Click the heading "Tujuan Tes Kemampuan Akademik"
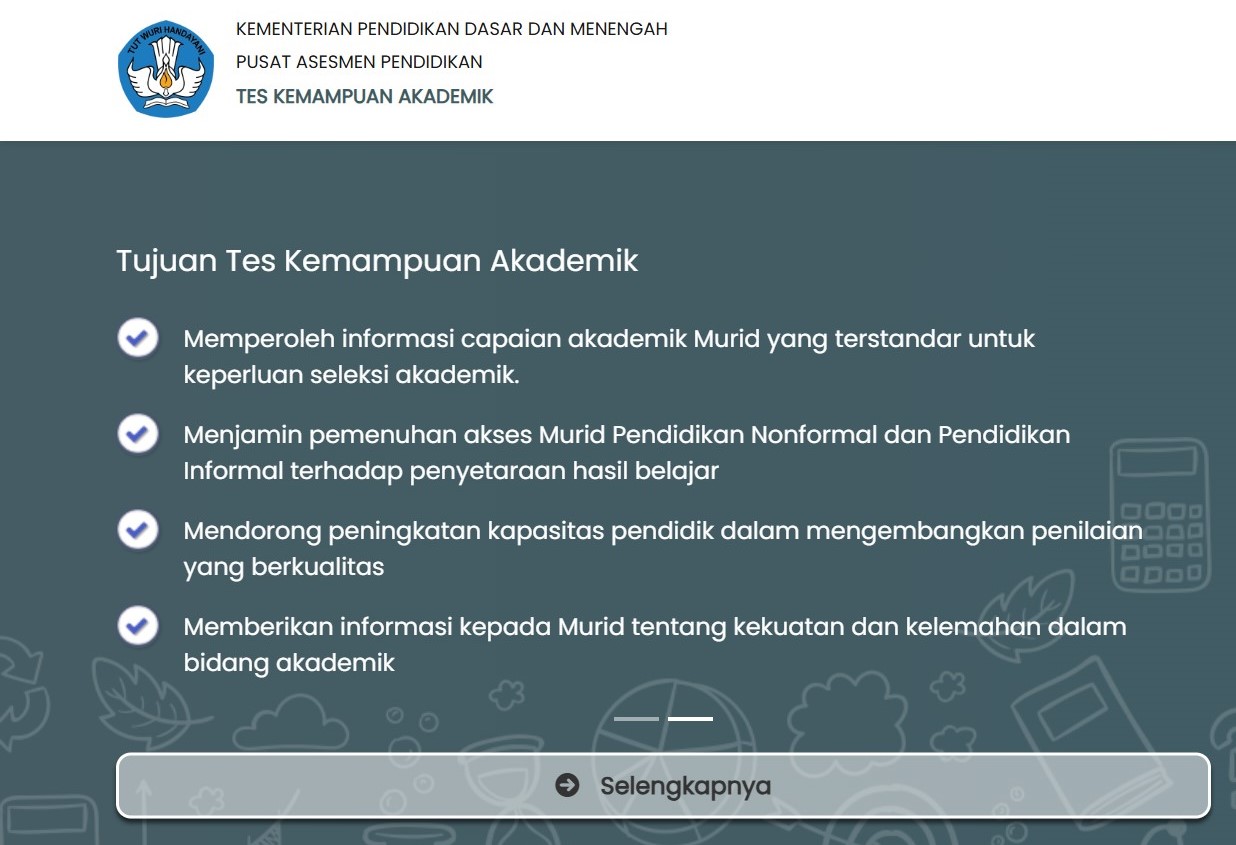The image size is (1236, 845). (x=377, y=261)
